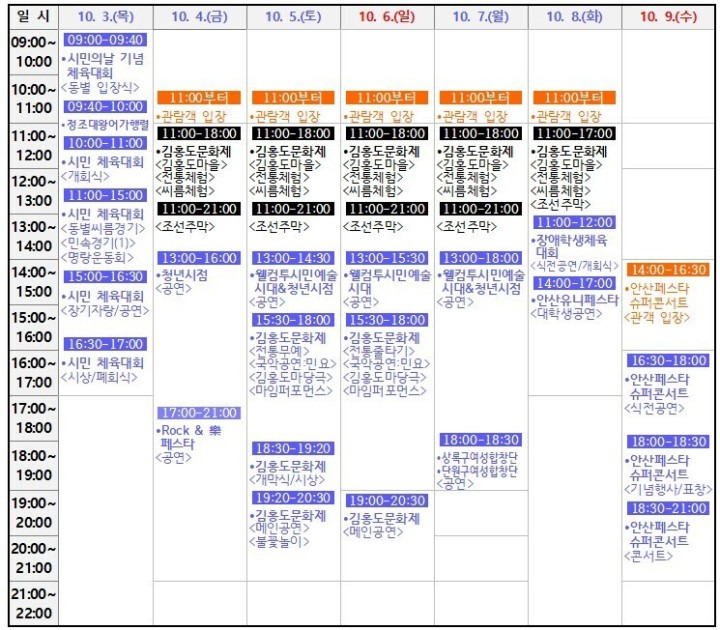This screenshot has height=630, width=720.
Task: Select <콘서트> text on Oct 9
Action: [x=648, y=557]
